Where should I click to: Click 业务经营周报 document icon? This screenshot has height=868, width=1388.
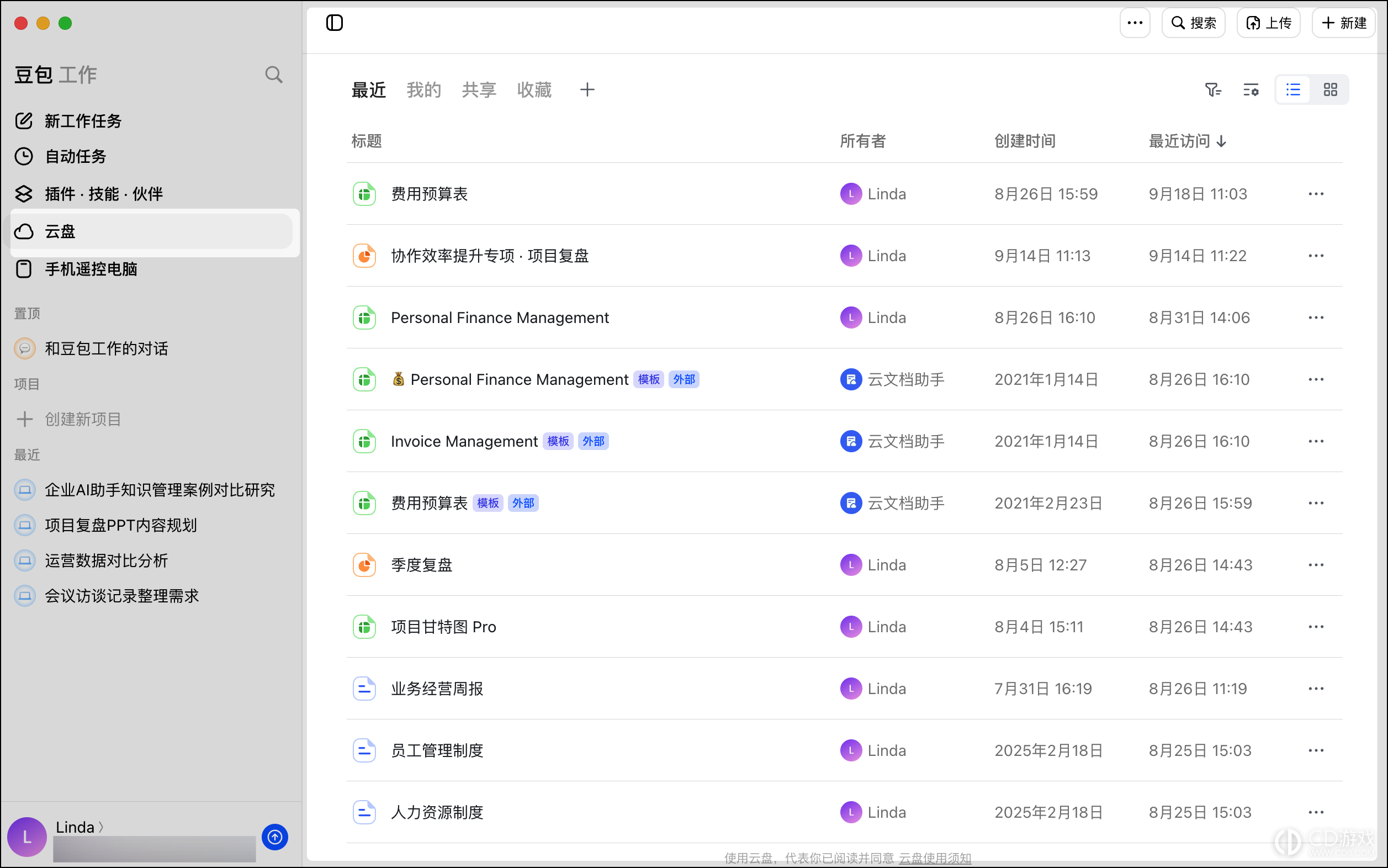[364, 689]
